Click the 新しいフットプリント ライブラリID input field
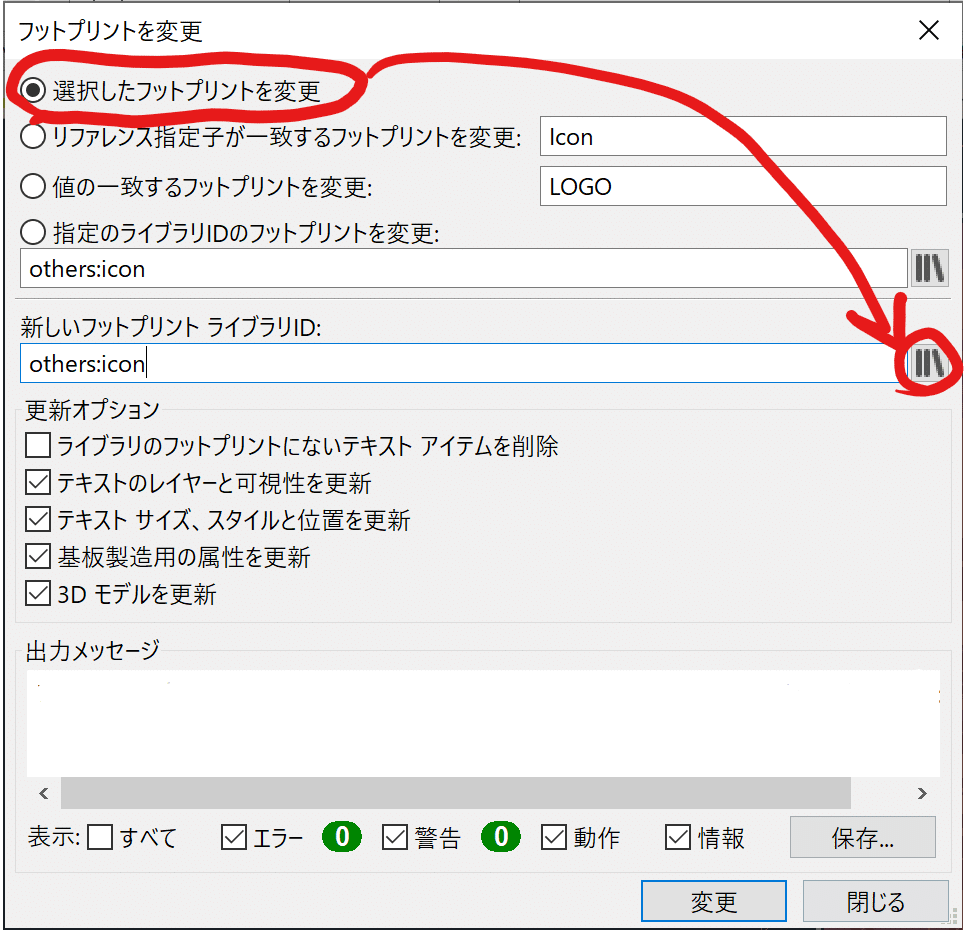The width and height of the screenshot is (968, 930). [x=464, y=363]
